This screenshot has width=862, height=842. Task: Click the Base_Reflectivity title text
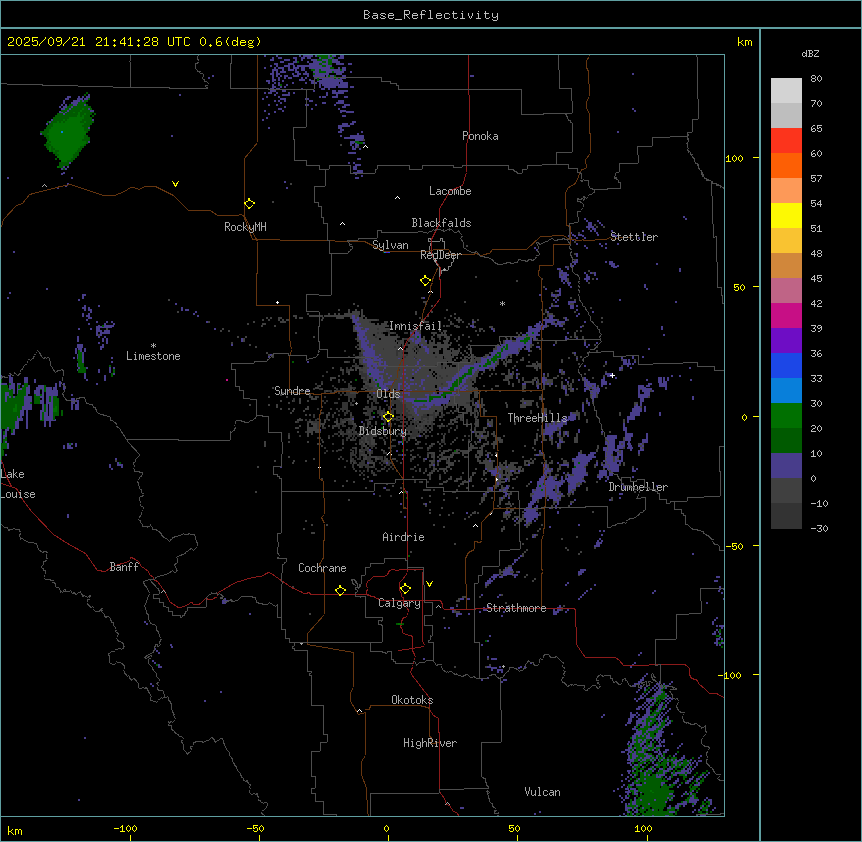click(x=431, y=15)
